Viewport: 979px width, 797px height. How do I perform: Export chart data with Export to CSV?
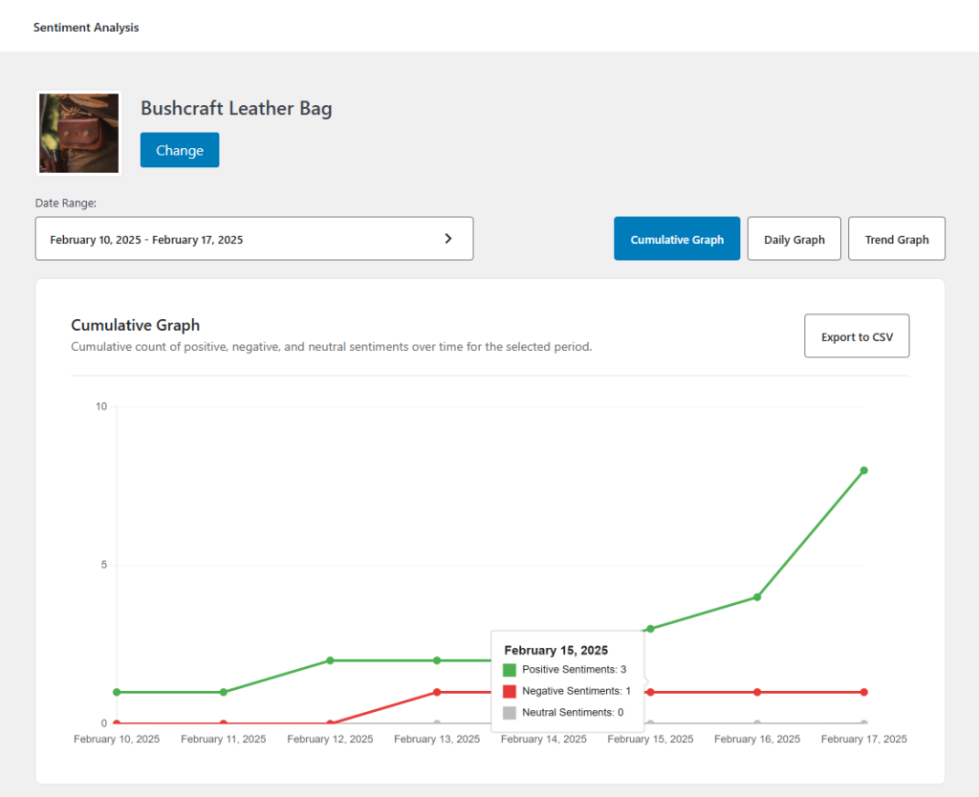(856, 337)
